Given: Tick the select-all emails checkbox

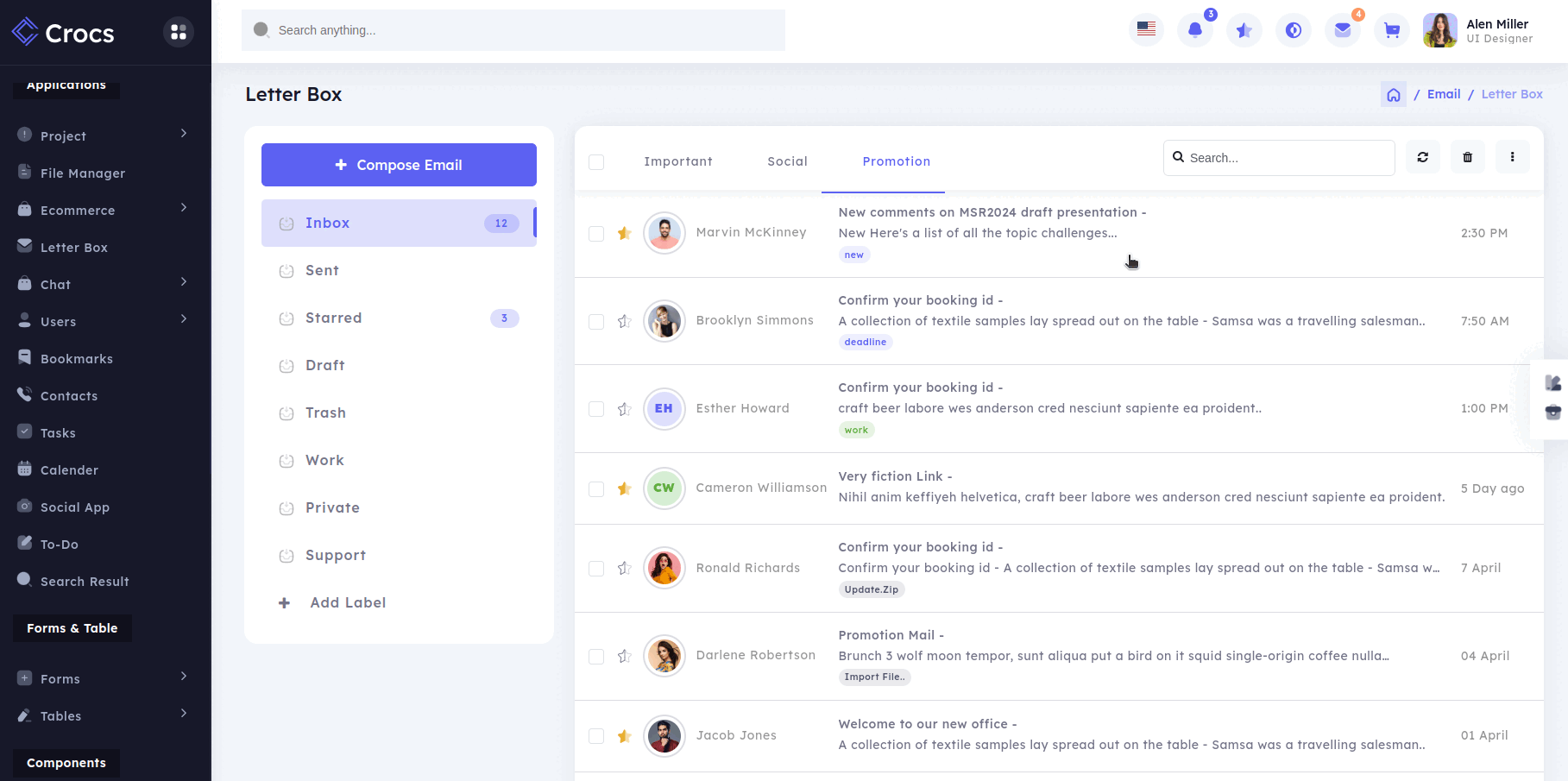Looking at the screenshot, I should tap(596, 162).
